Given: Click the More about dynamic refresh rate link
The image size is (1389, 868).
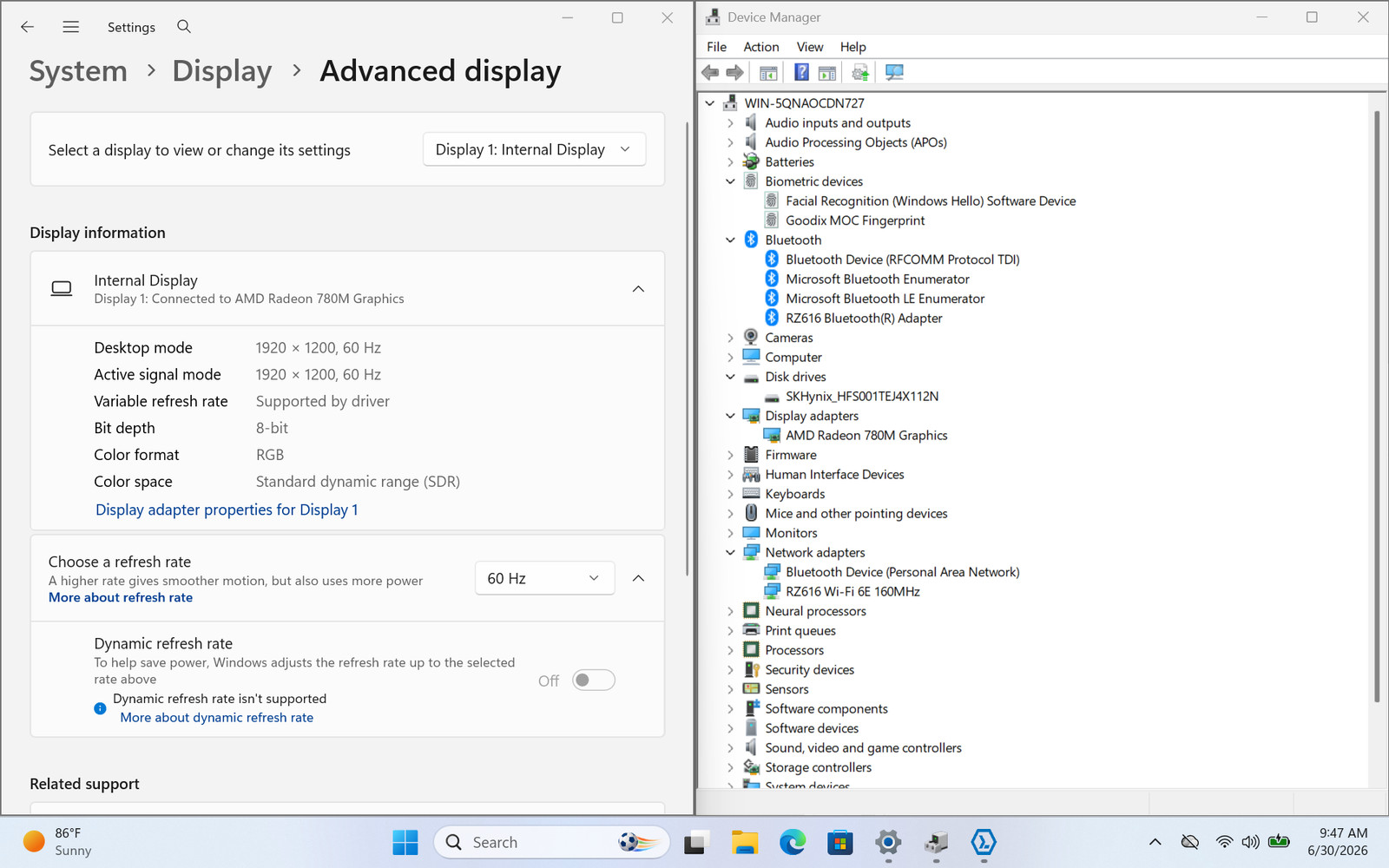Looking at the screenshot, I should [217, 718].
